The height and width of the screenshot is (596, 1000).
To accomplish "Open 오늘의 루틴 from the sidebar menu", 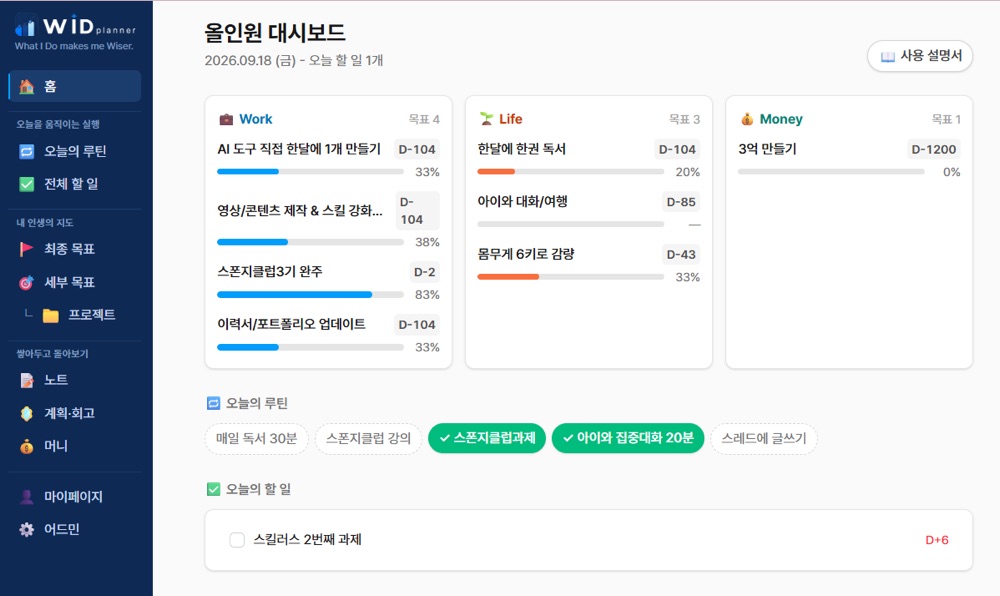I will click(75, 152).
